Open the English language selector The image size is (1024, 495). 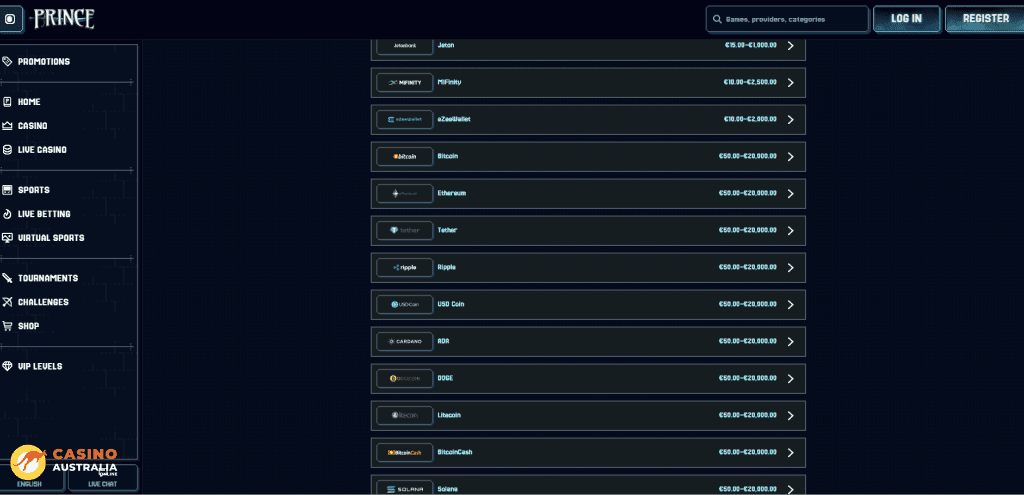click(30, 479)
